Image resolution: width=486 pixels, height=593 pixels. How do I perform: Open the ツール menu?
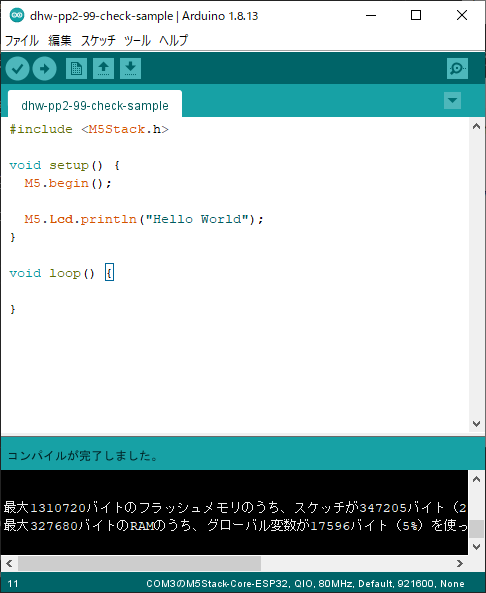(x=137, y=40)
